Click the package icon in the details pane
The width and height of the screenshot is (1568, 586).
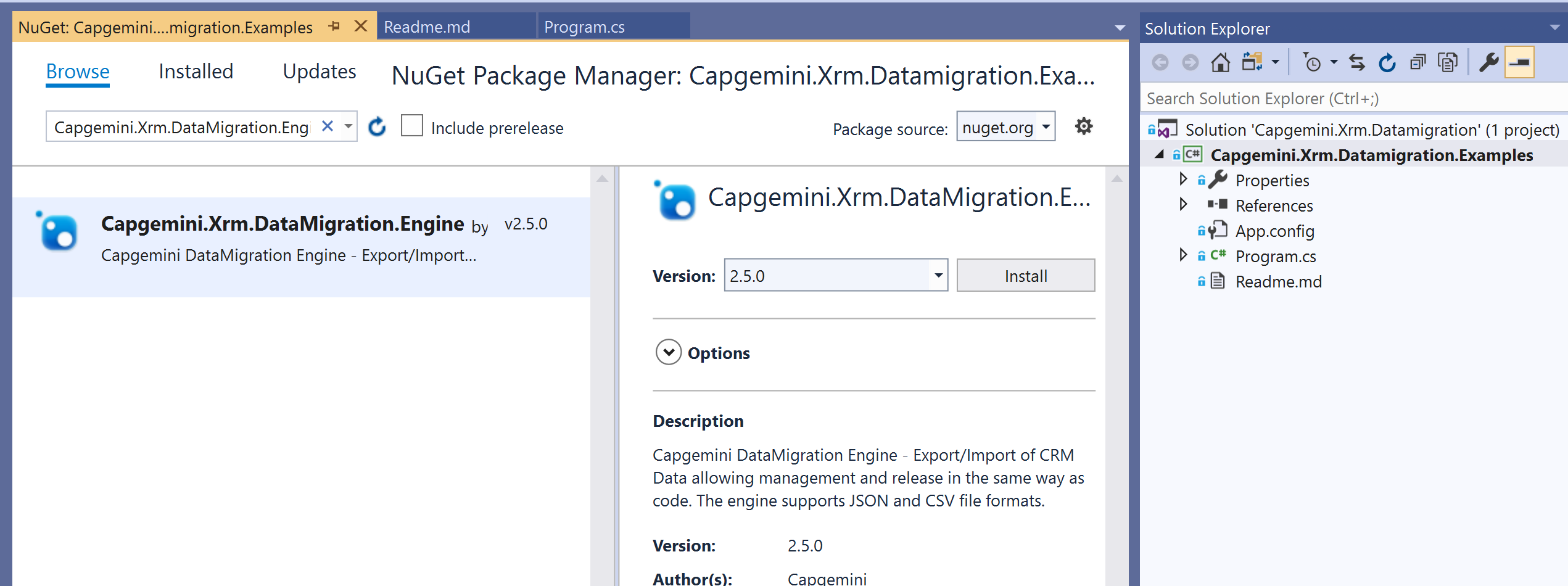674,200
